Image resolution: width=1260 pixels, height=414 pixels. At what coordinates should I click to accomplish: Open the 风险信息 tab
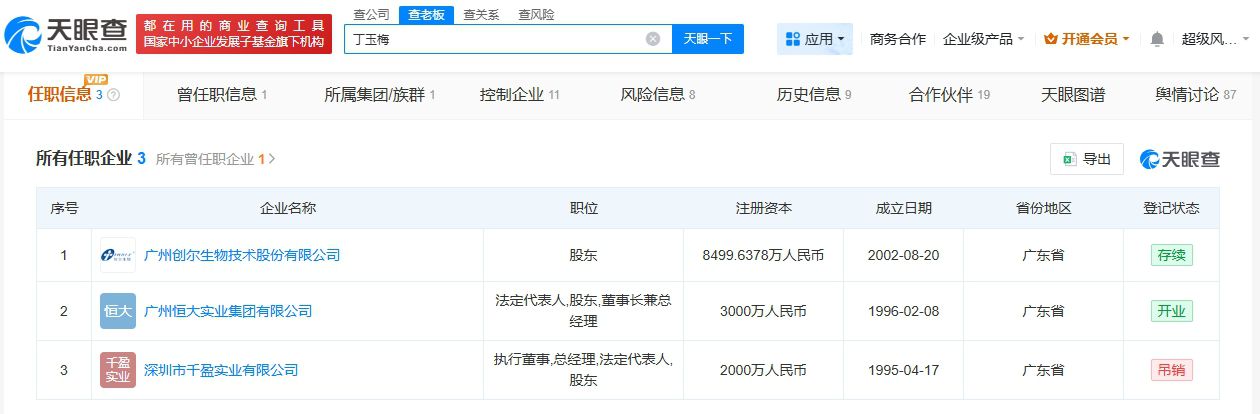658,95
